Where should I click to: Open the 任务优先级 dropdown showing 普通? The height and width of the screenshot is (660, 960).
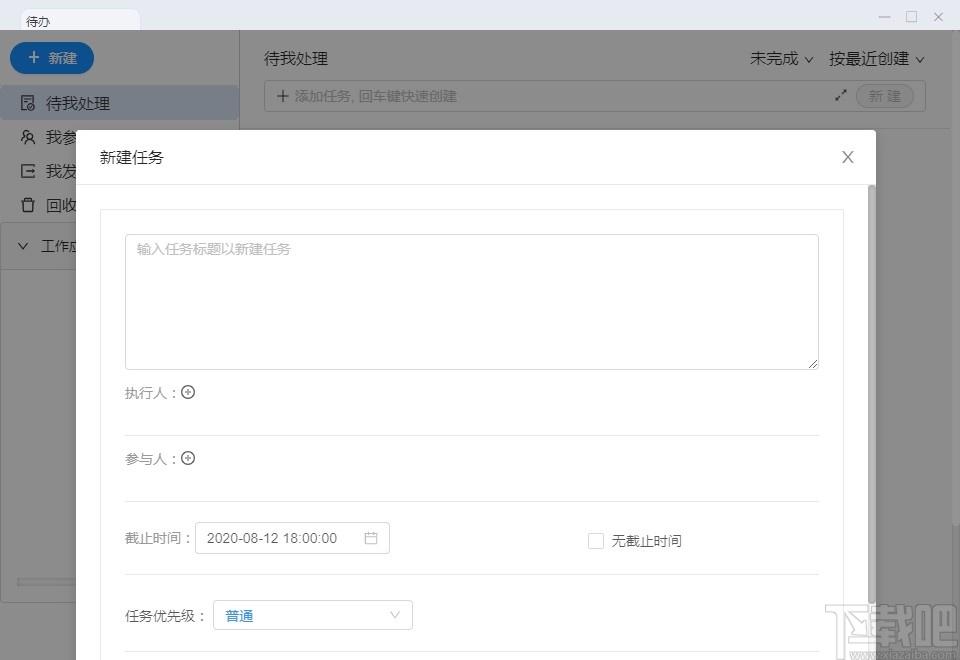(x=313, y=615)
